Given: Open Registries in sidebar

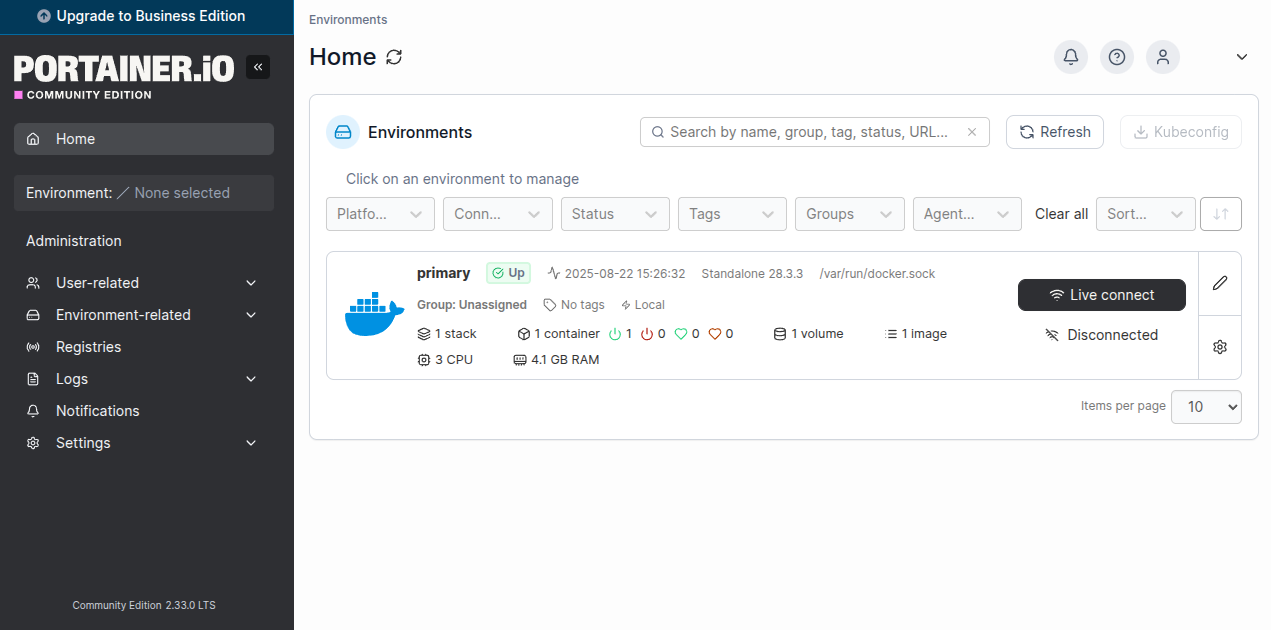Looking at the screenshot, I should point(144,347).
